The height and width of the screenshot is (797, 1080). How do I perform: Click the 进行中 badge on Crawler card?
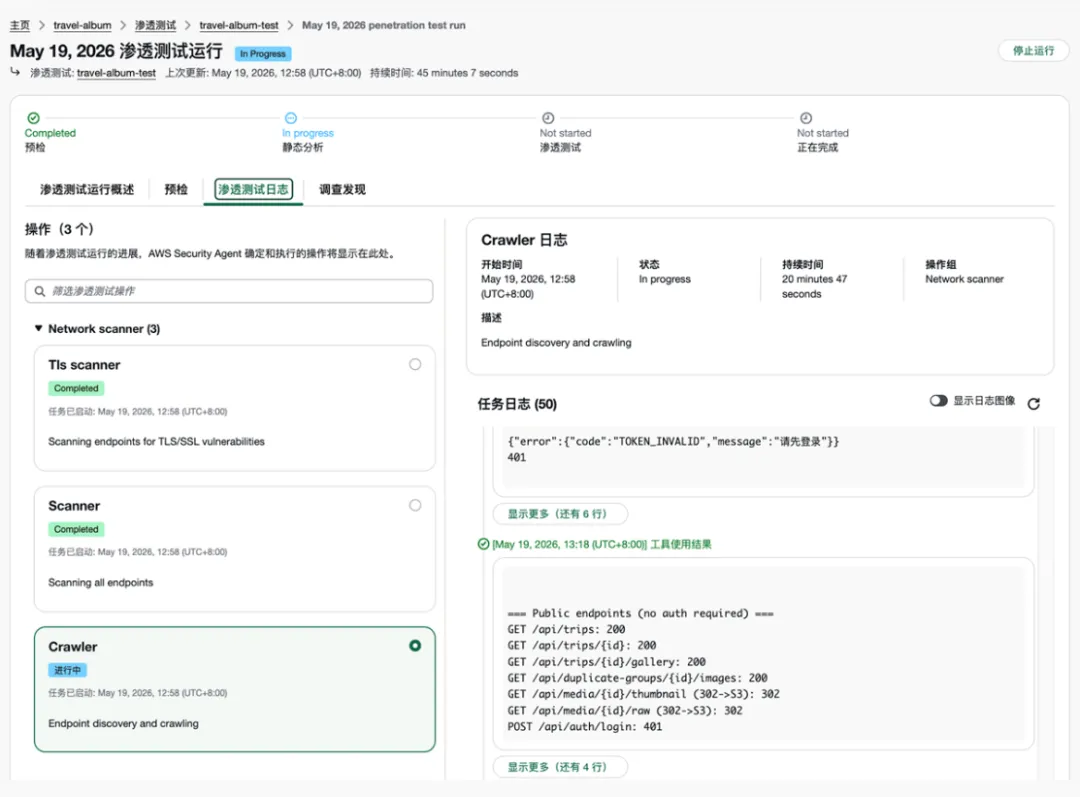(x=67, y=670)
